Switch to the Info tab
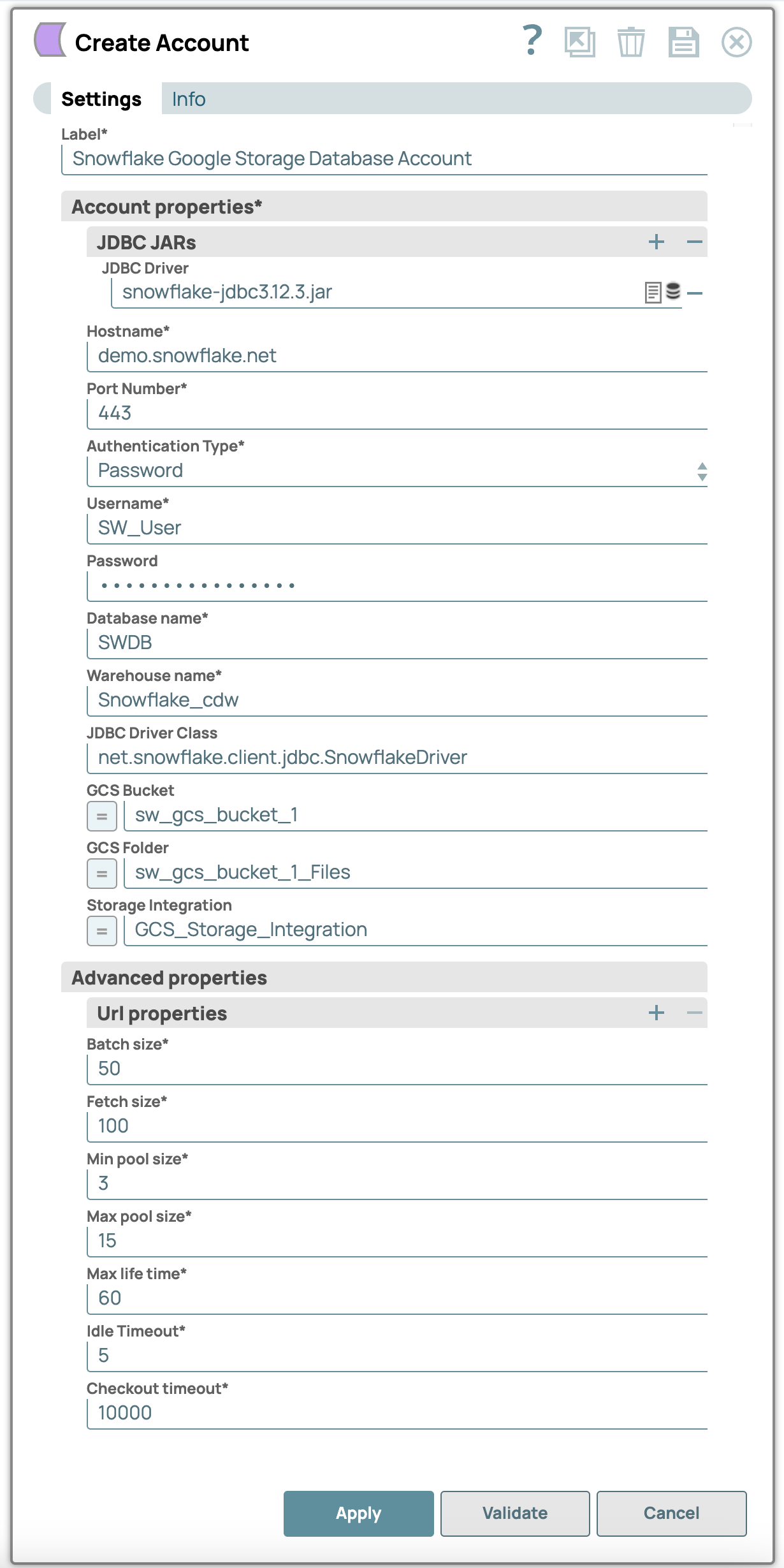 coord(188,99)
